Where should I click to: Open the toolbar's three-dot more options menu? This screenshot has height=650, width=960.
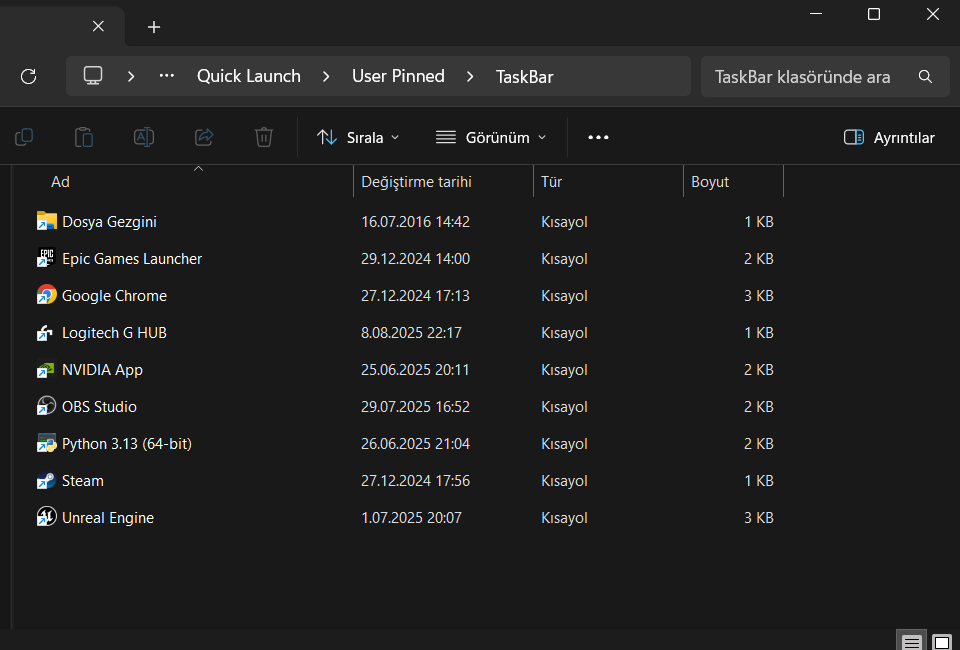[x=598, y=137]
